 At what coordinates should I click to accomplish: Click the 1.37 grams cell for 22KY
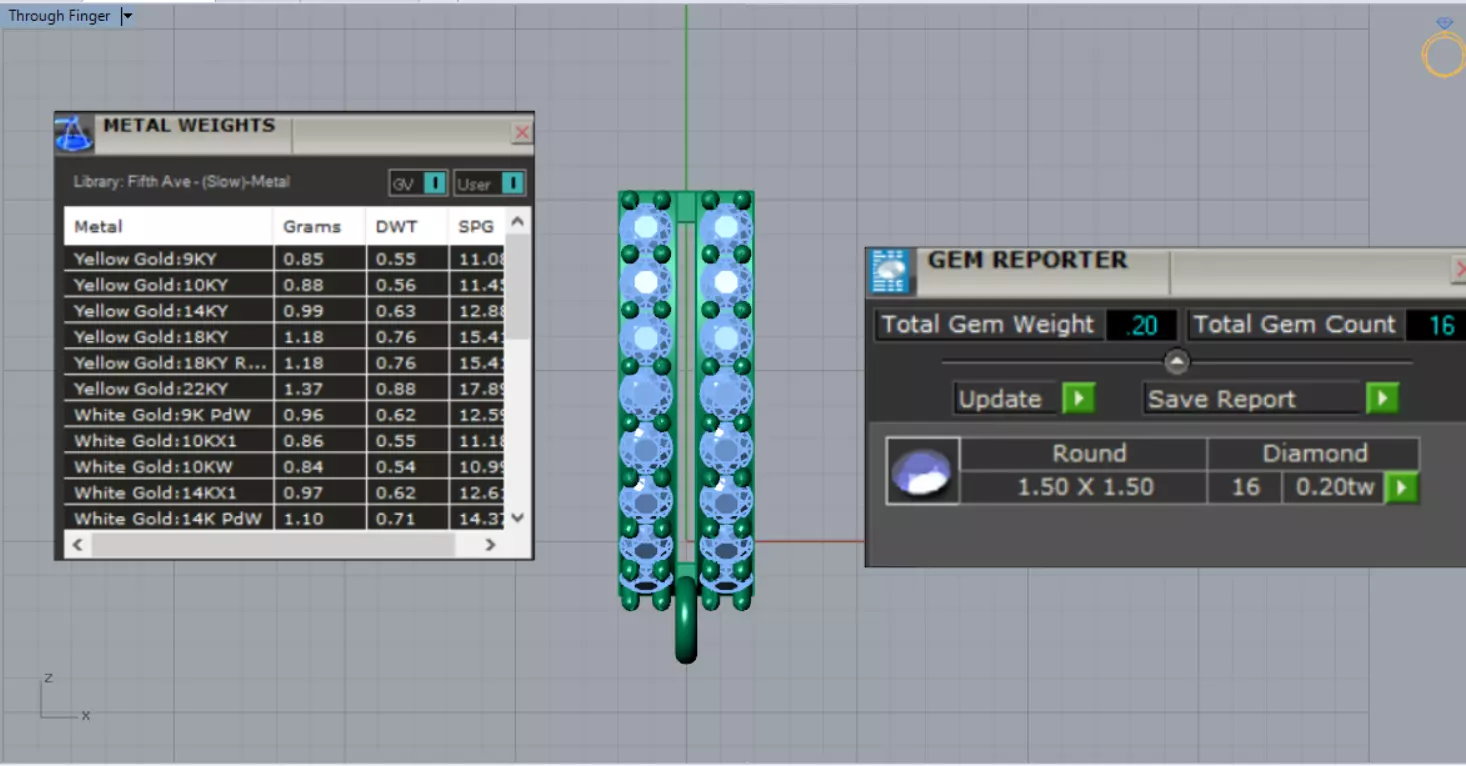coord(319,389)
